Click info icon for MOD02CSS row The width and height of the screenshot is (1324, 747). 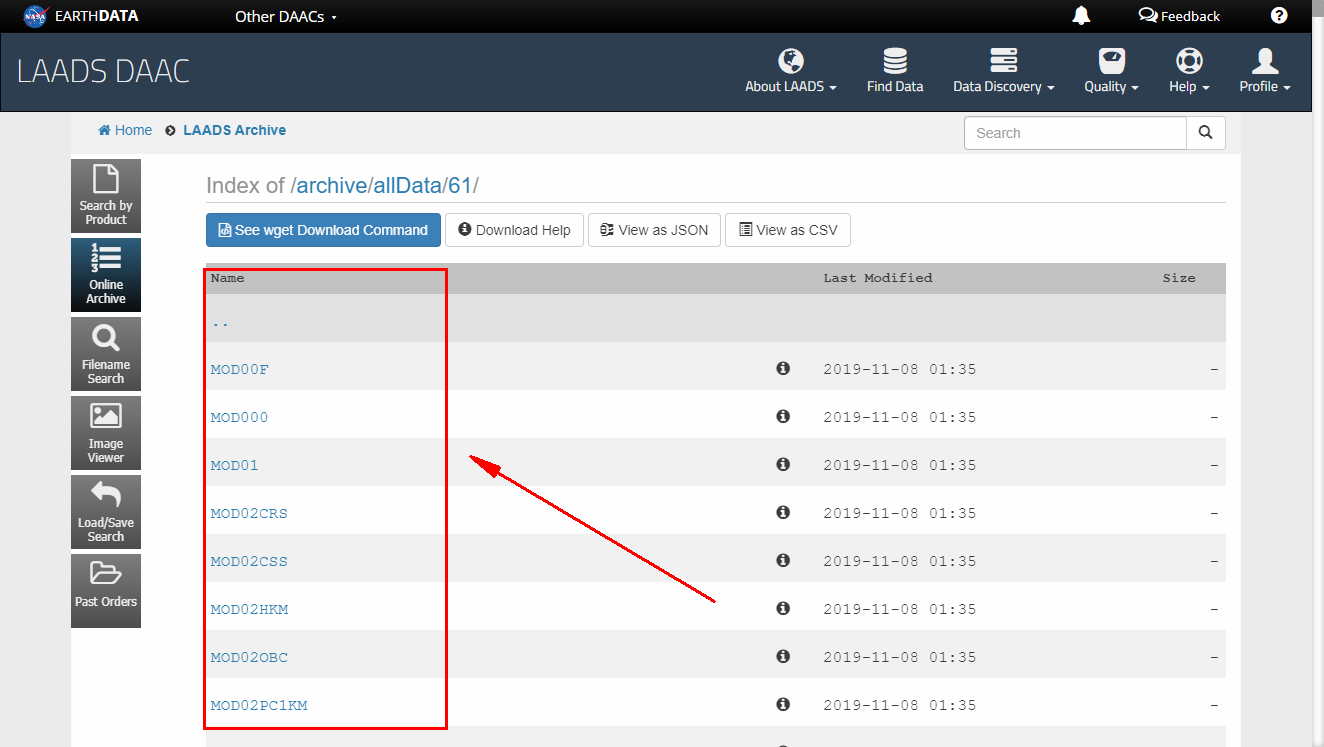point(783,560)
